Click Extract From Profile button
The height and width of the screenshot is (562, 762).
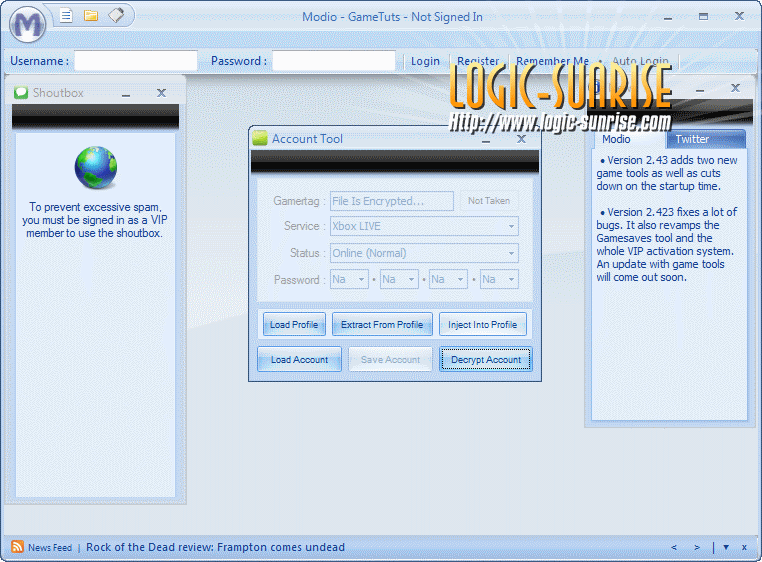(x=382, y=324)
